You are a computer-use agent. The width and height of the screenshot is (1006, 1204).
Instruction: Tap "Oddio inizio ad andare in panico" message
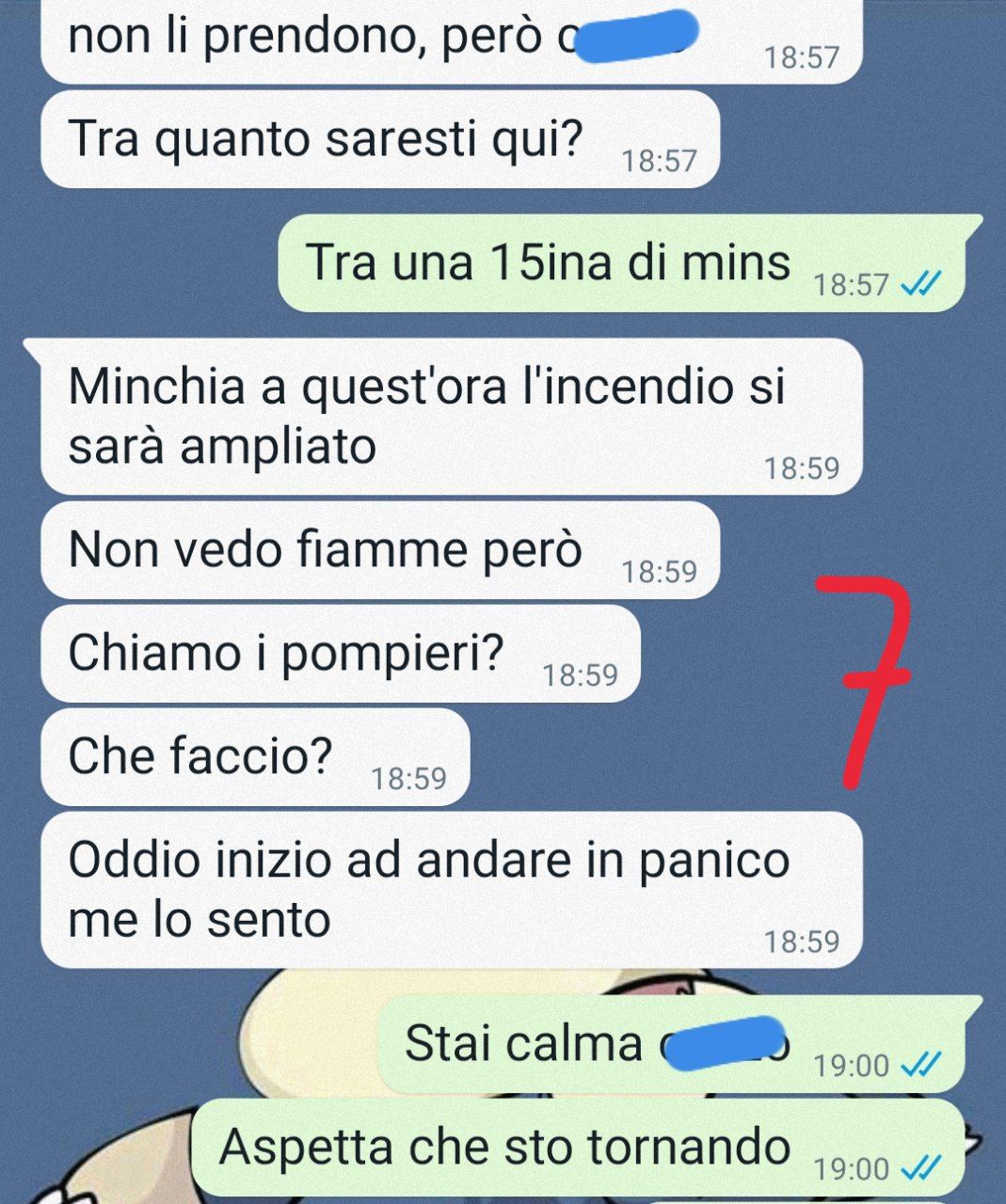click(x=452, y=890)
